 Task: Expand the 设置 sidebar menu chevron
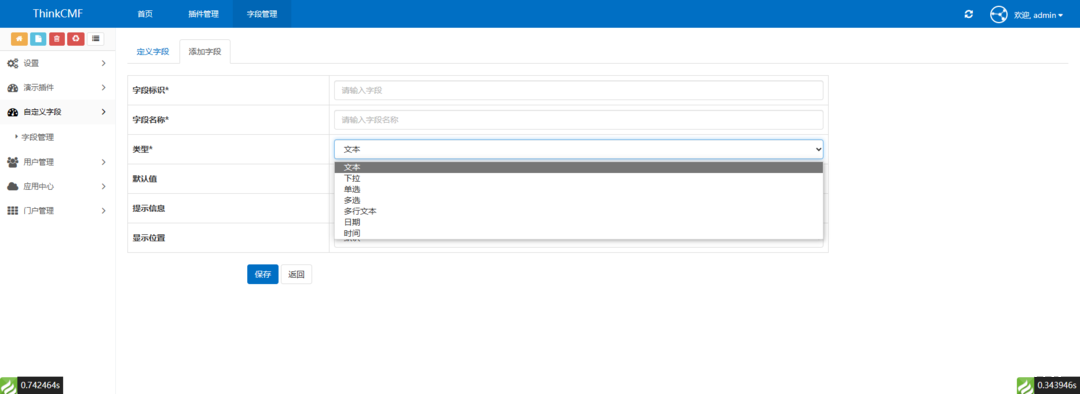pyautogui.click(x=103, y=63)
